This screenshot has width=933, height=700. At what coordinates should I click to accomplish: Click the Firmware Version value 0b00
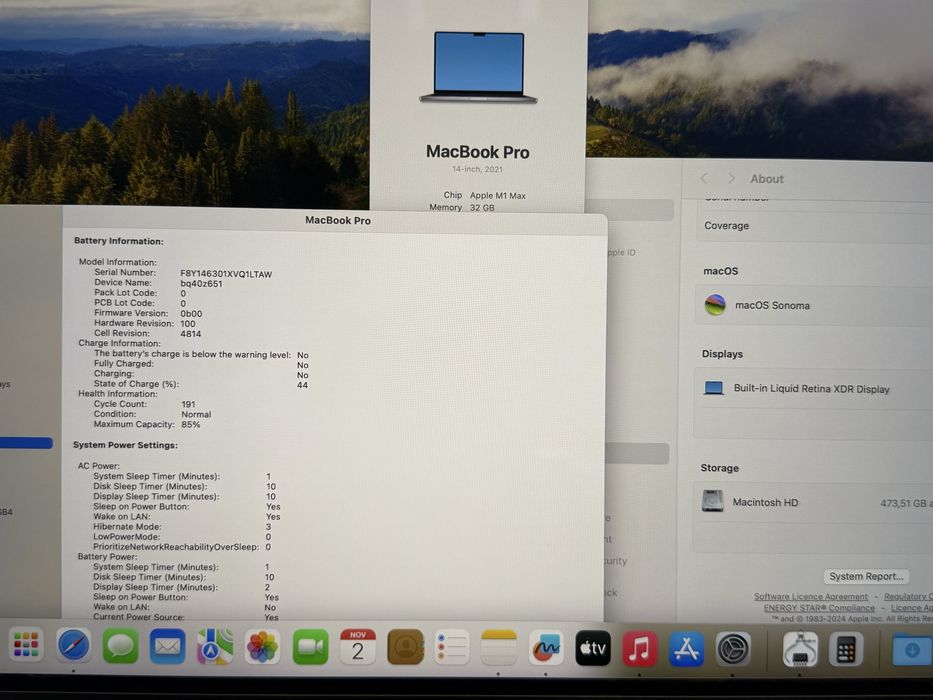click(x=191, y=314)
